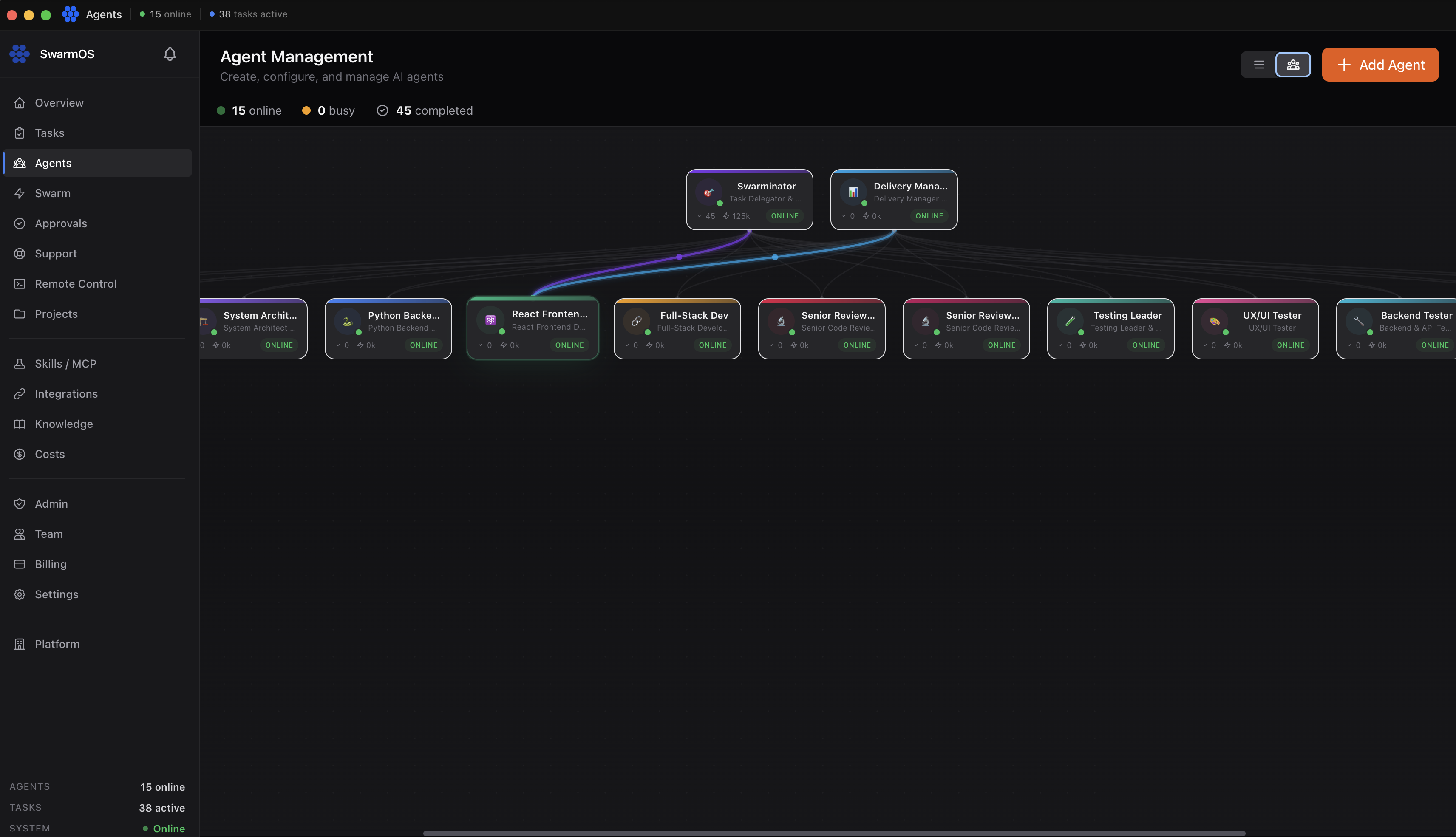The height and width of the screenshot is (837, 1456).
Task: Click the Remote Control sidebar icon
Action: click(20, 283)
